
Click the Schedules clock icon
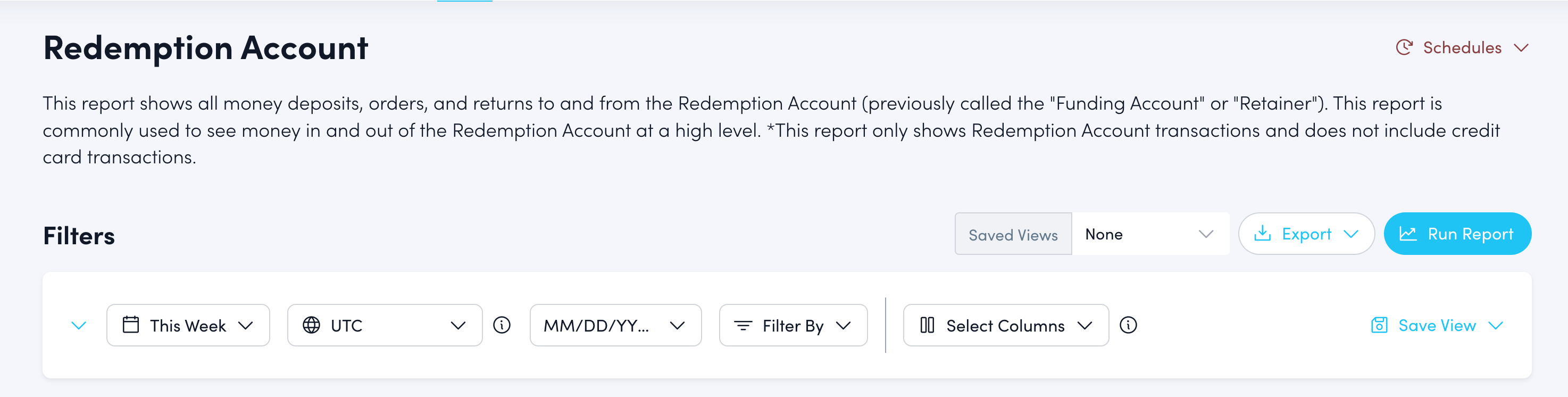click(1404, 47)
